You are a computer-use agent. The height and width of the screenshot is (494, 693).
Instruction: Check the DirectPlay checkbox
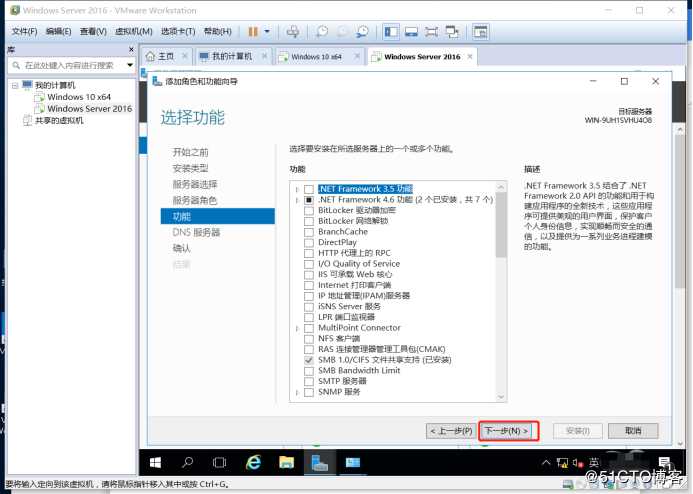click(309, 243)
